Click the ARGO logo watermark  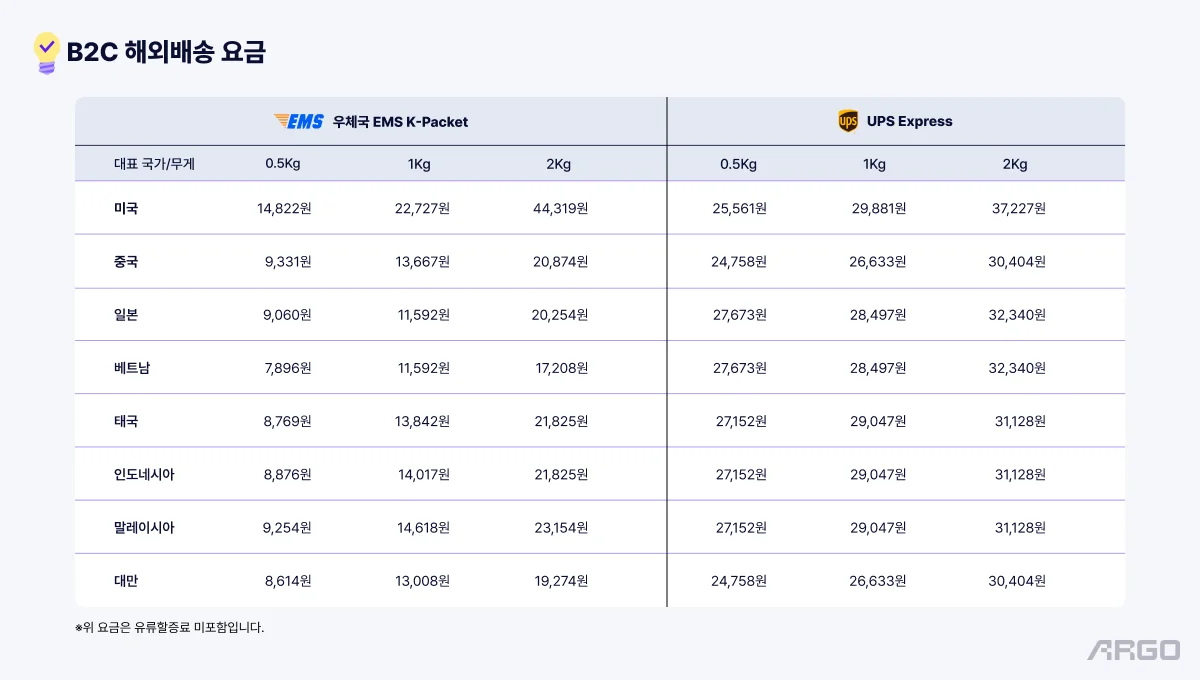tap(1134, 649)
